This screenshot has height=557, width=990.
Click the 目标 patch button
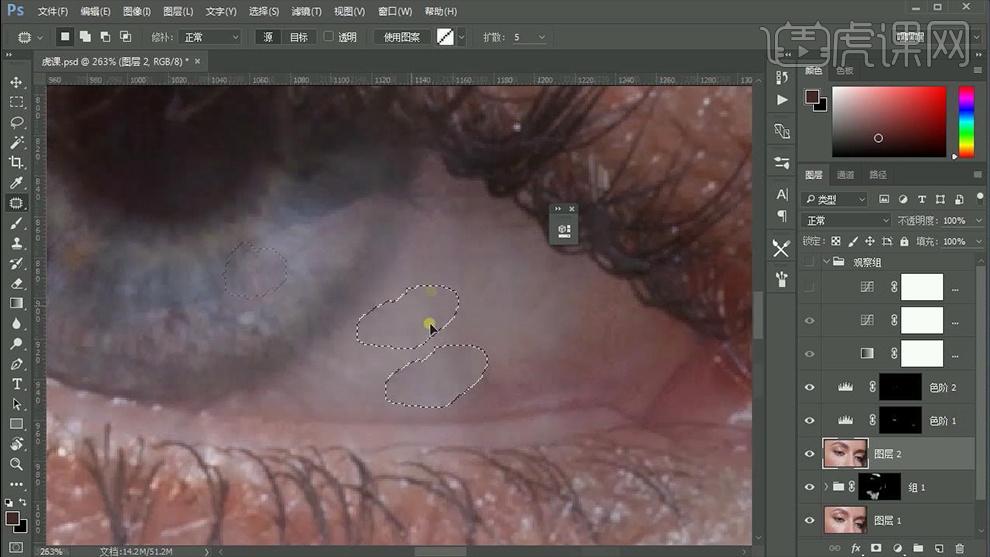(299, 37)
